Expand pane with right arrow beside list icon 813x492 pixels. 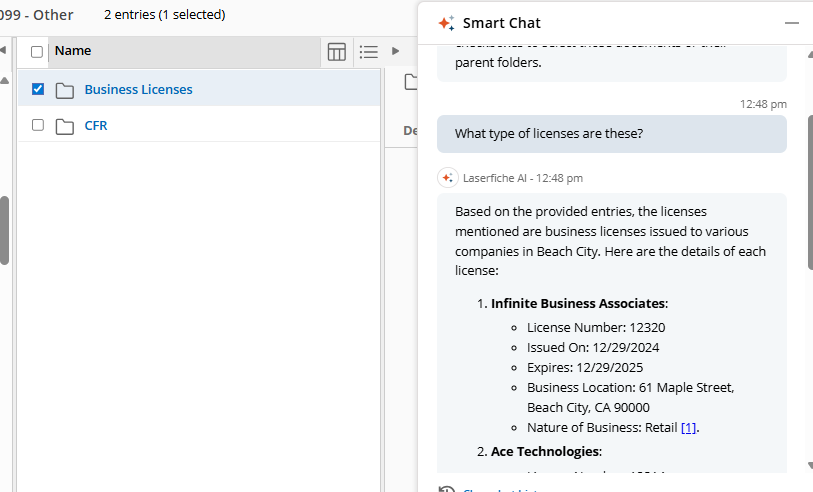(396, 51)
